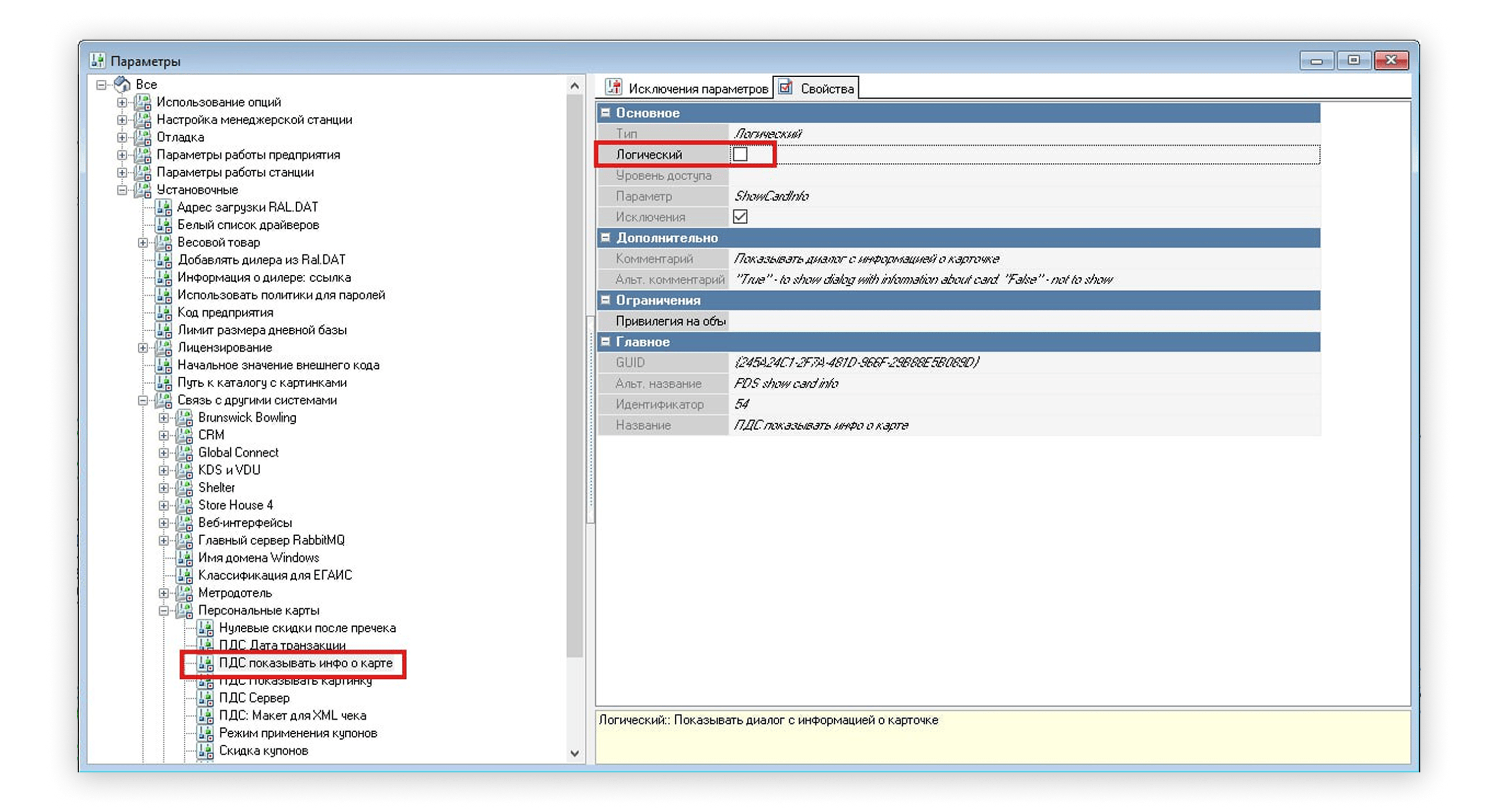
Task: Click the icon beside Адрес загрузки RAL.DAT
Action: point(163,207)
